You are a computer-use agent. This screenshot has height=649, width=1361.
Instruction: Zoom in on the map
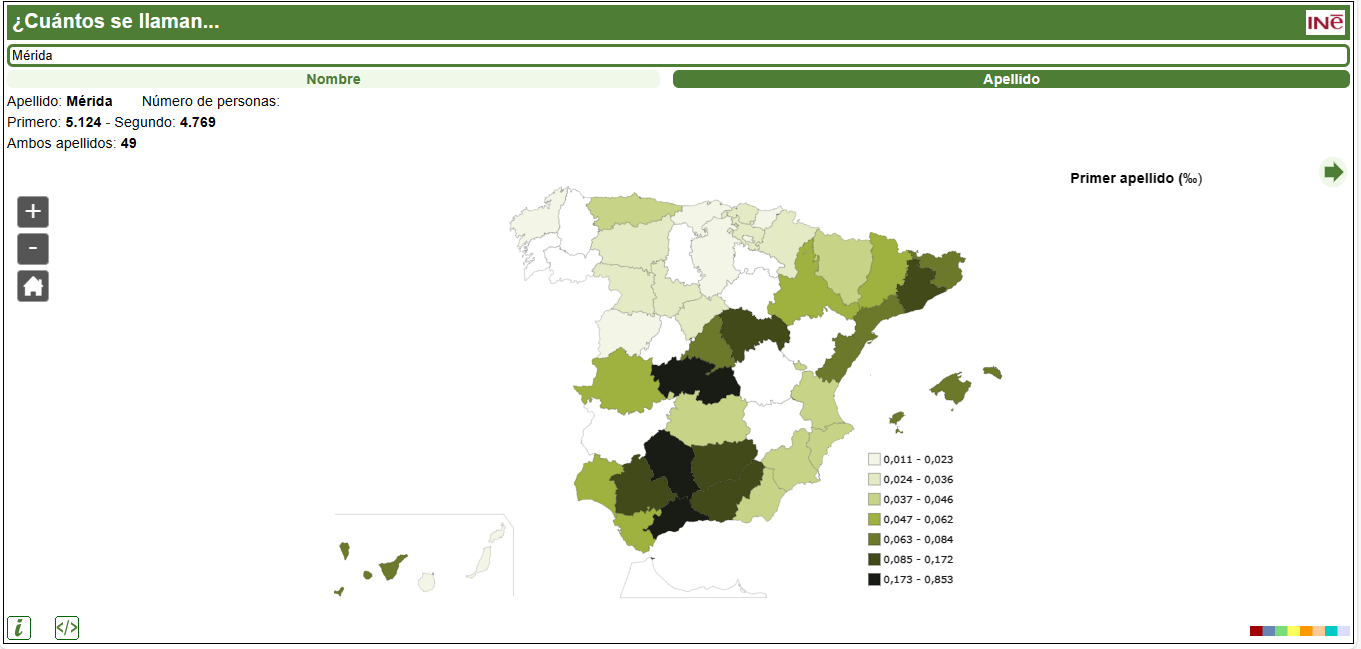[x=33, y=212]
